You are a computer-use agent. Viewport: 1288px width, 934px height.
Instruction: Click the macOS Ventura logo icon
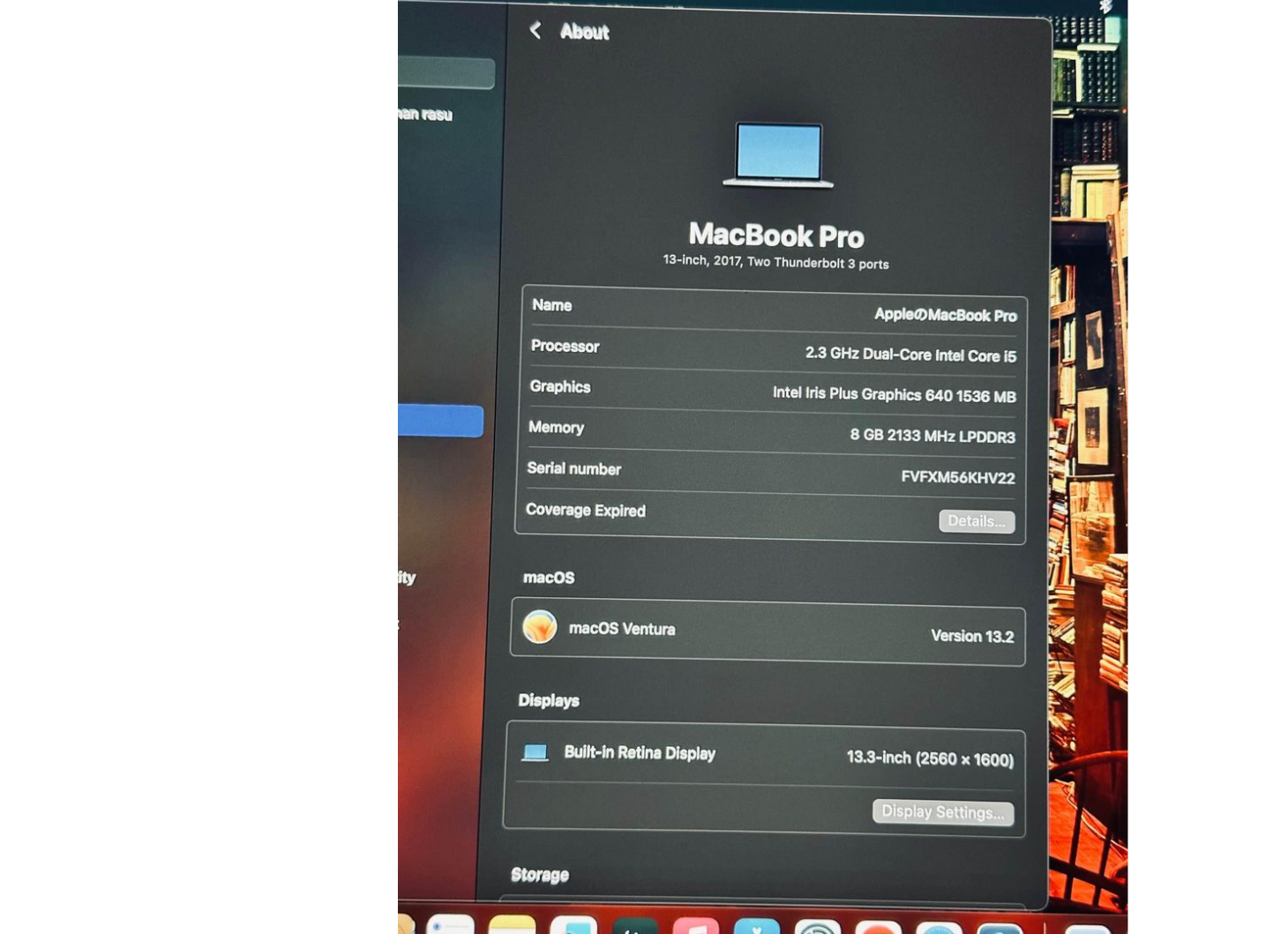point(540,627)
